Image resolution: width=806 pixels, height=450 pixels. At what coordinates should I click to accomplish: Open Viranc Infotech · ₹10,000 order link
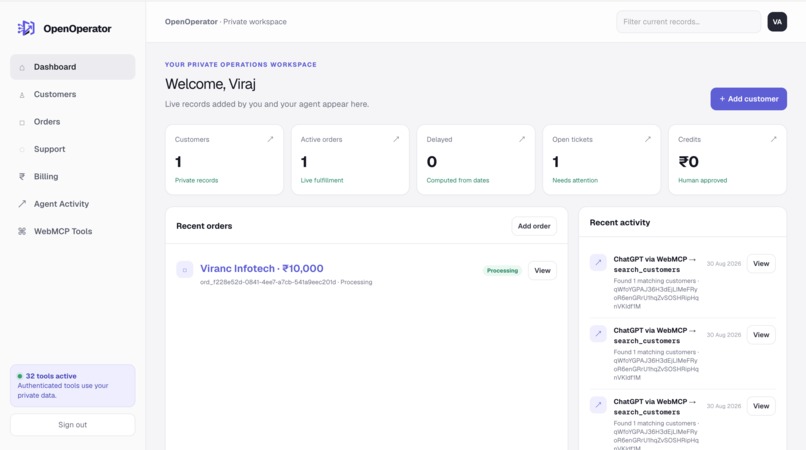(x=262, y=268)
